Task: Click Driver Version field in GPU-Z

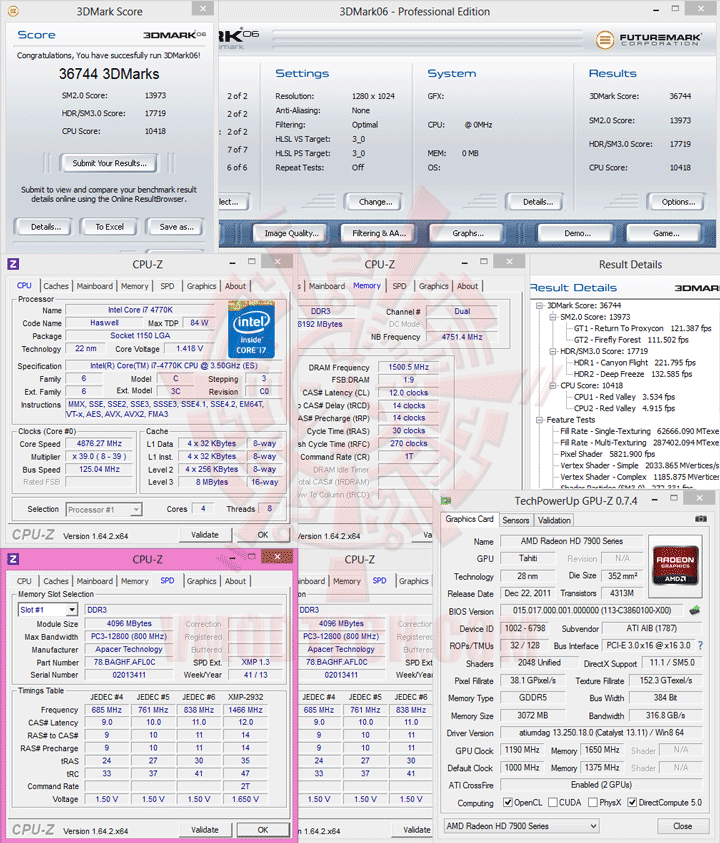Action: [601, 733]
